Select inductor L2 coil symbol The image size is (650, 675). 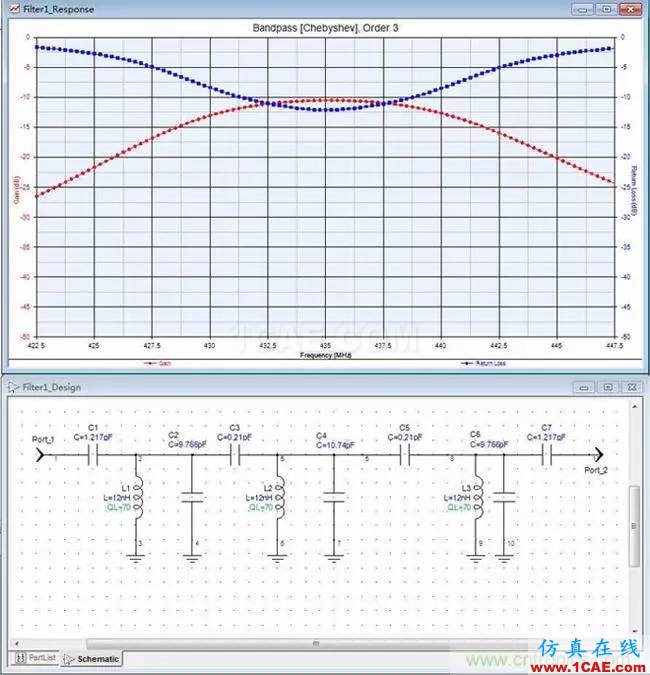[279, 497]
